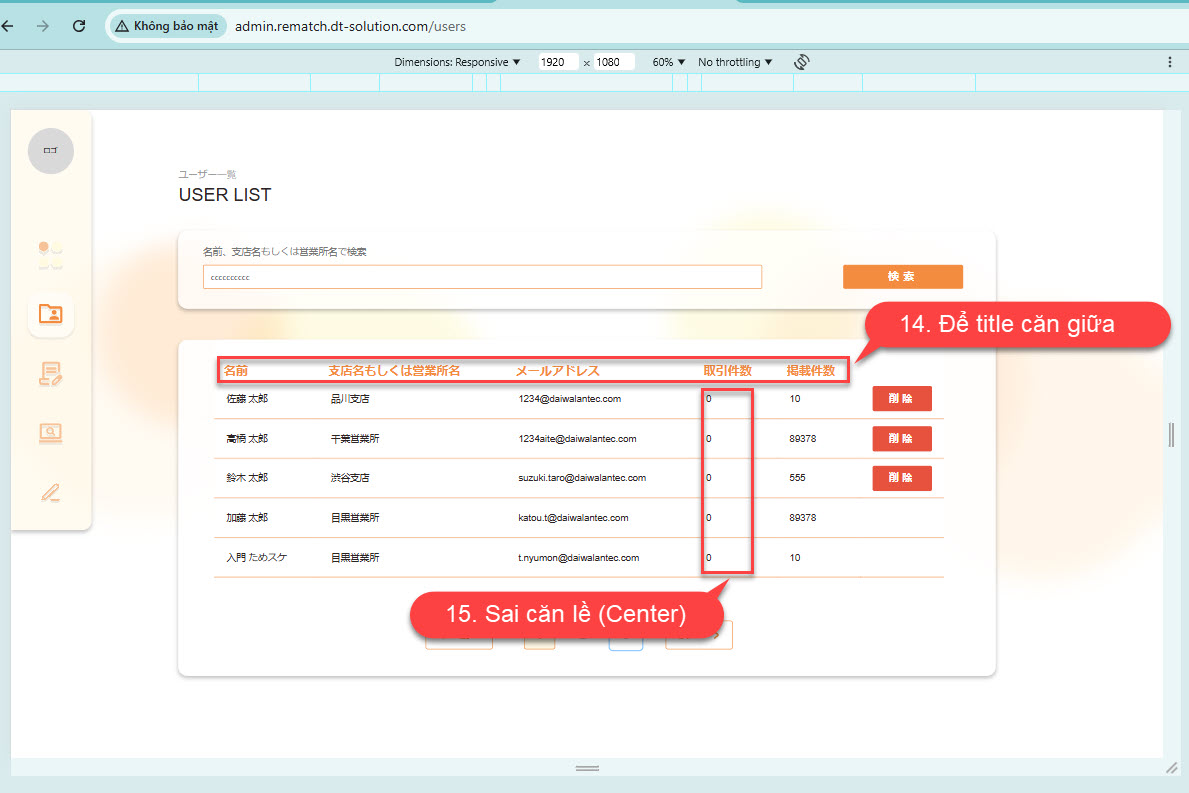
Task: Select the user folder icon in sidebar
Action: pyautogui.click(x=50, y=314)
